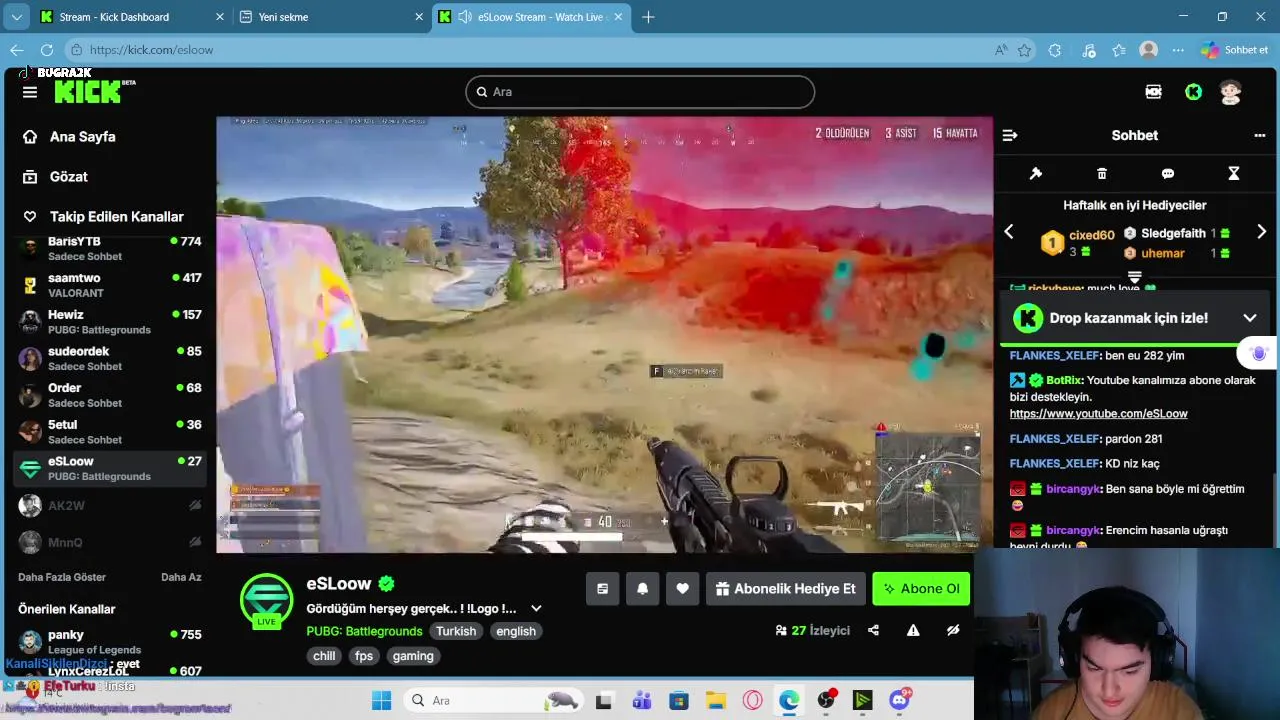Click the green K badge icon in header
Viewport: 1280px width, 720px height.
(1193, 92)
